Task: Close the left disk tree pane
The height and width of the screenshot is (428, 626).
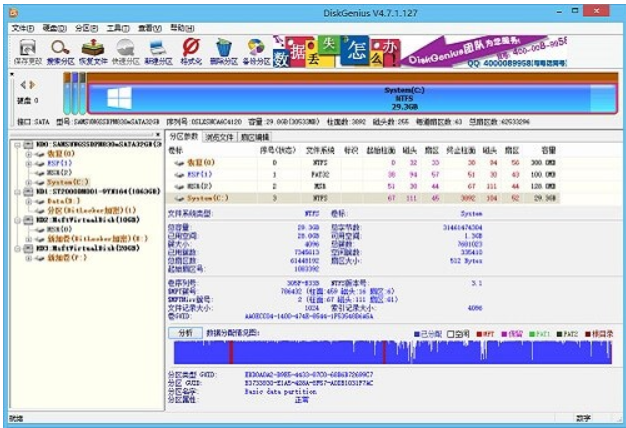Action: (x=157, y=135)
